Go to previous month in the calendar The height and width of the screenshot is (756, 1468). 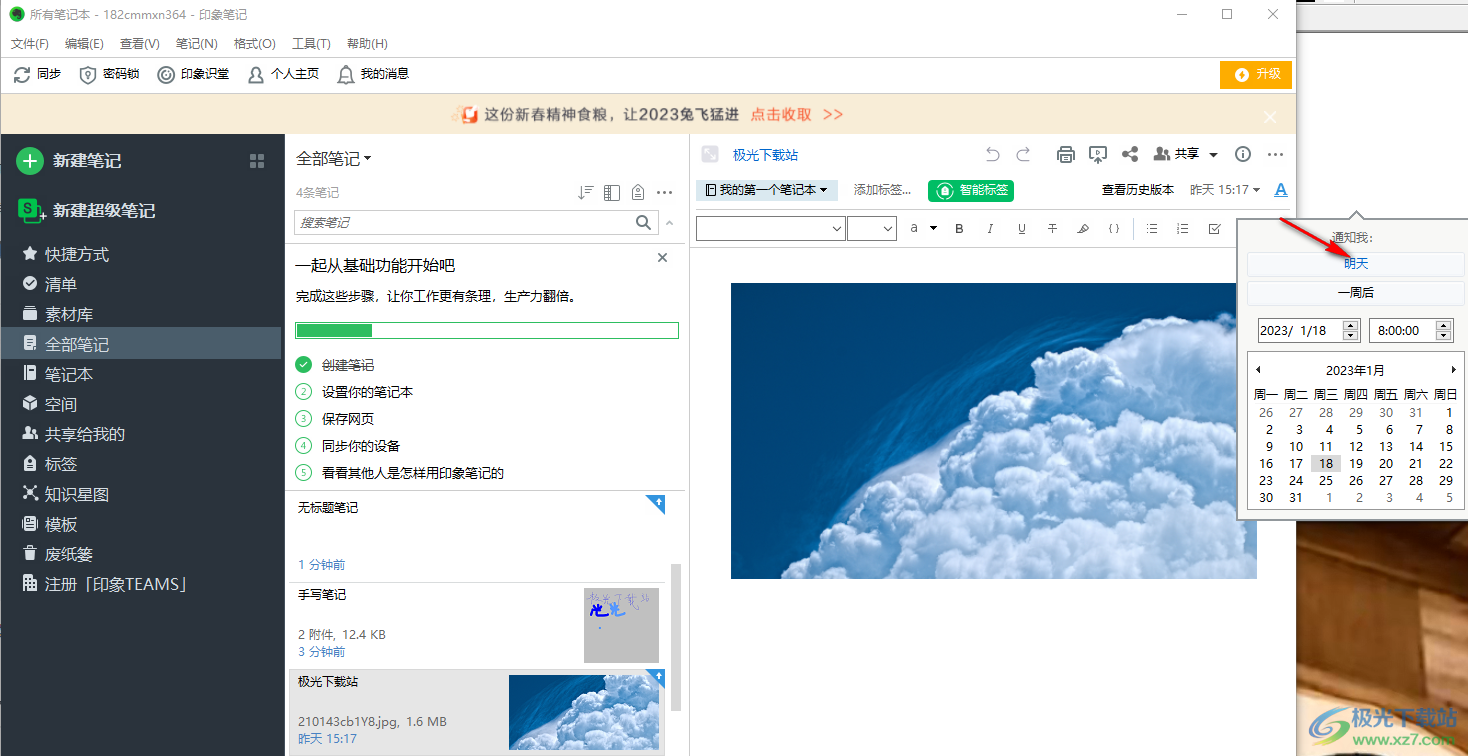pos(1258,370)
